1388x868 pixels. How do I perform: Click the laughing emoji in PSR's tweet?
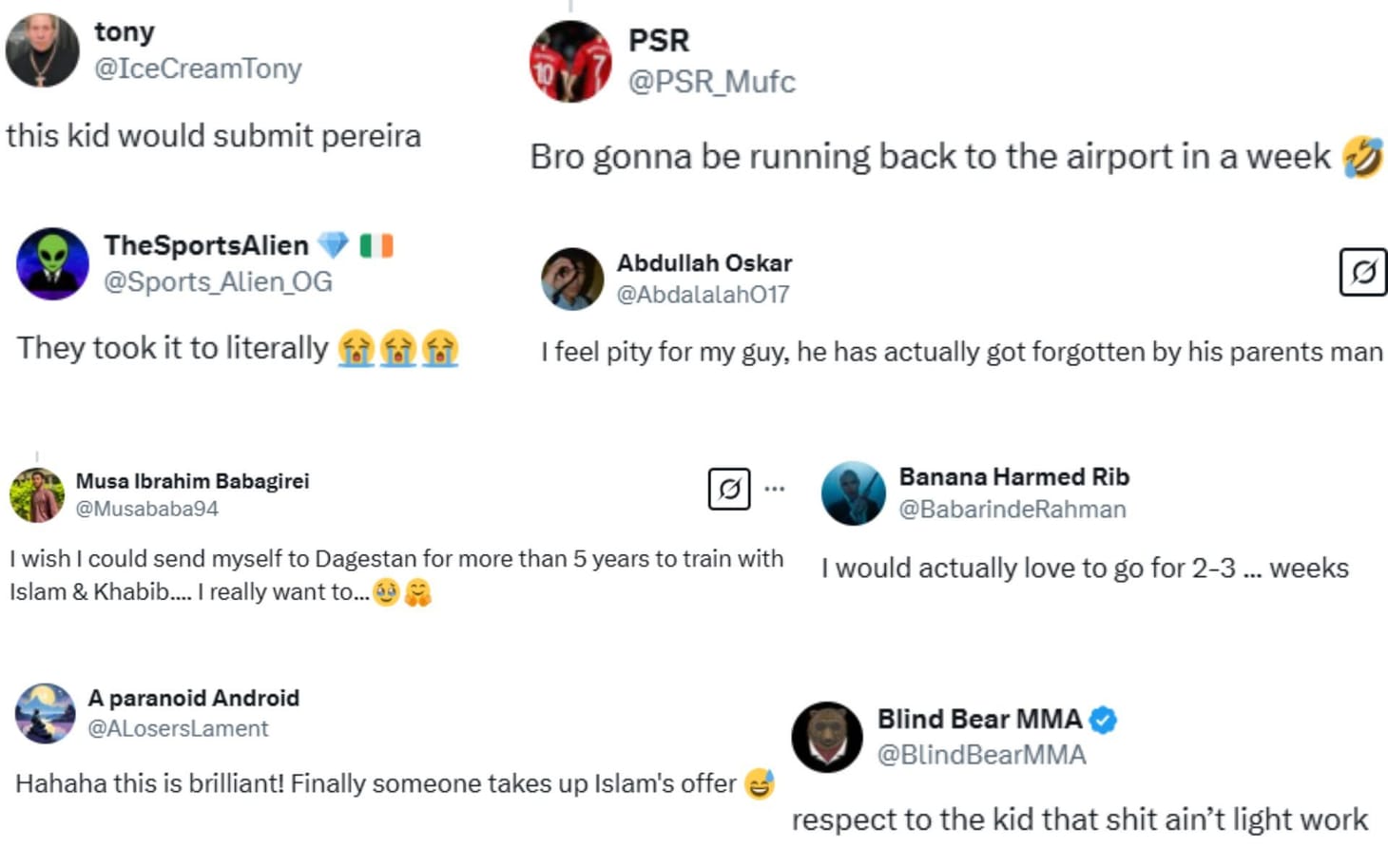pos(1365,156)
